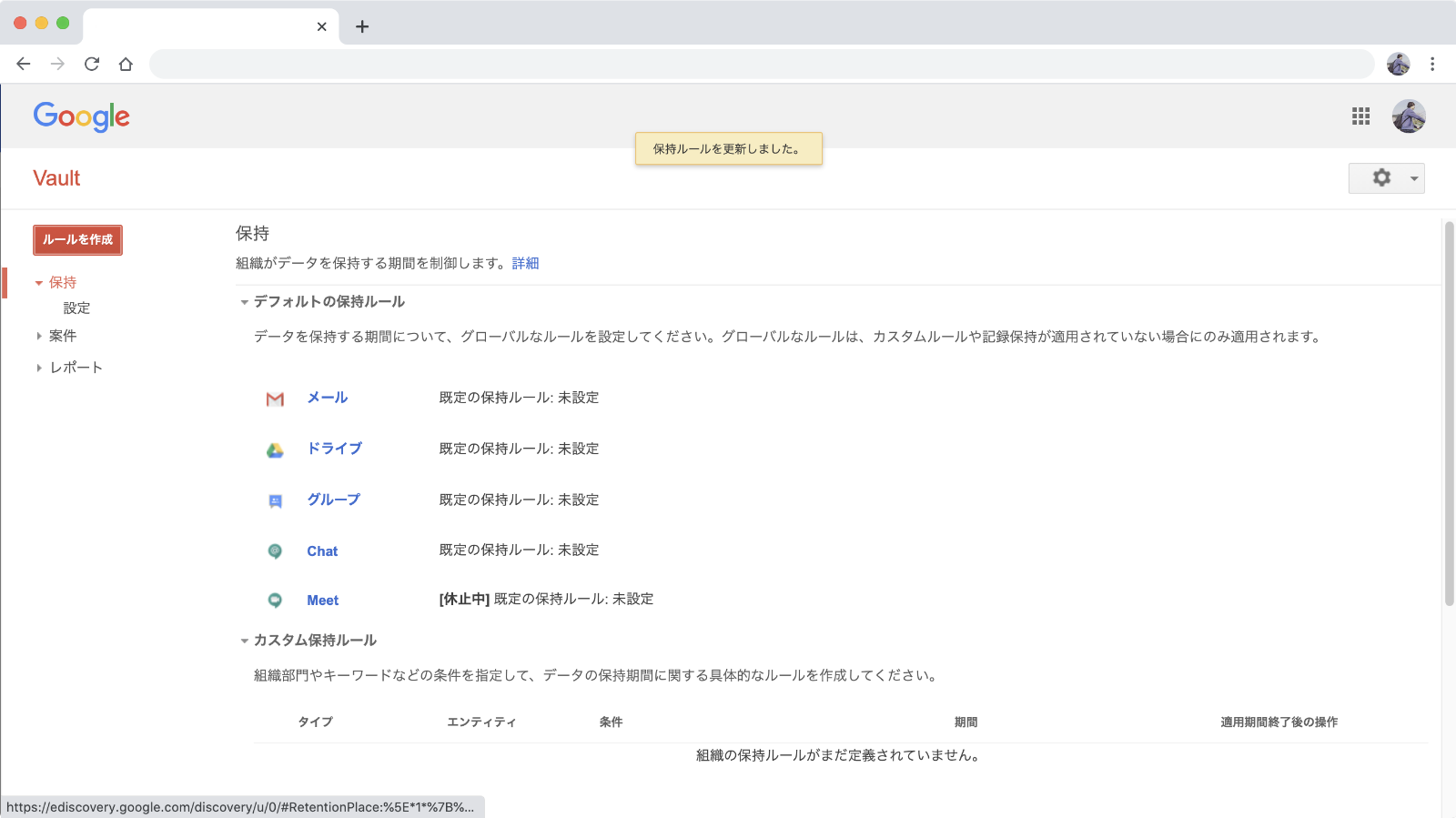
Task: Open 案件 in the sidebar
Action: pyautogui.click(x=63, y=336)
